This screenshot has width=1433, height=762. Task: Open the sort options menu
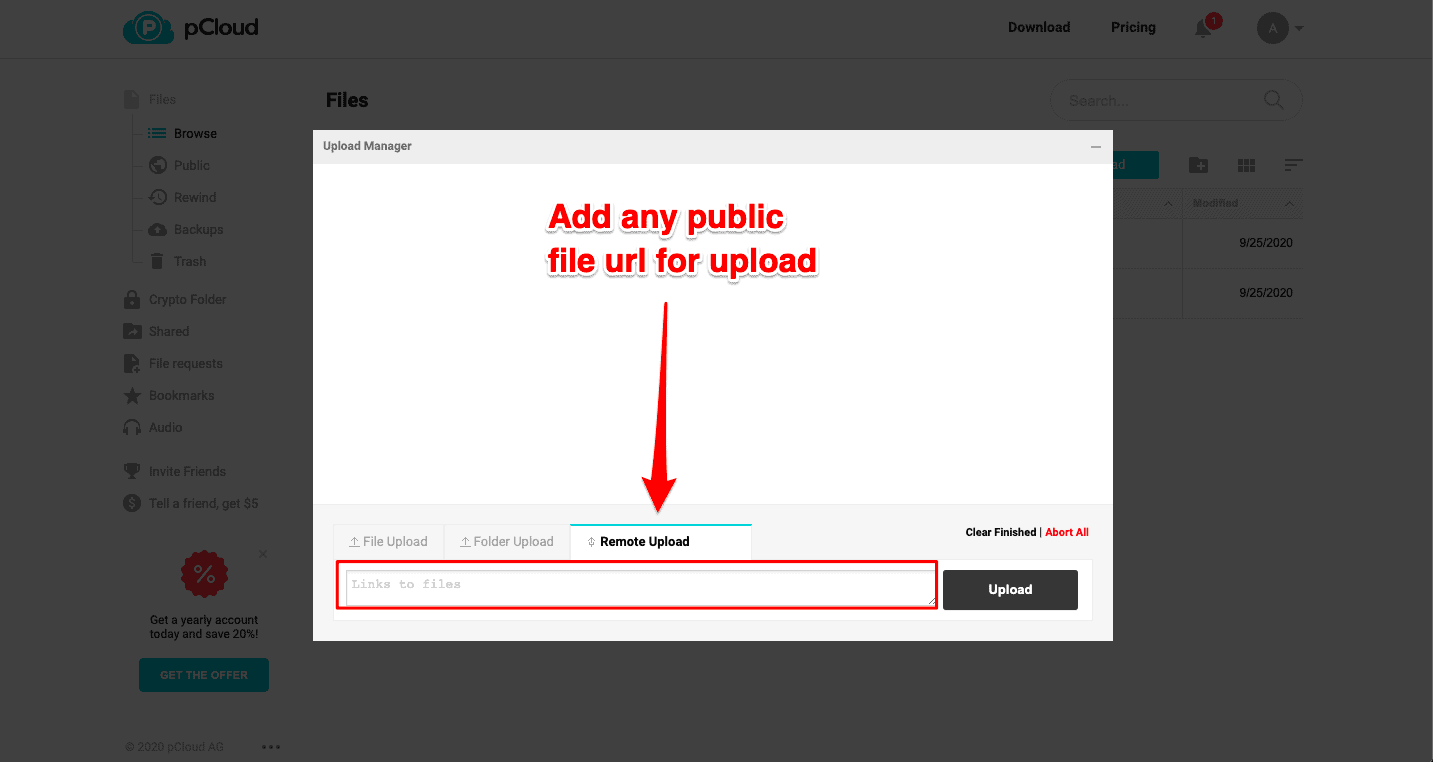1294,164
